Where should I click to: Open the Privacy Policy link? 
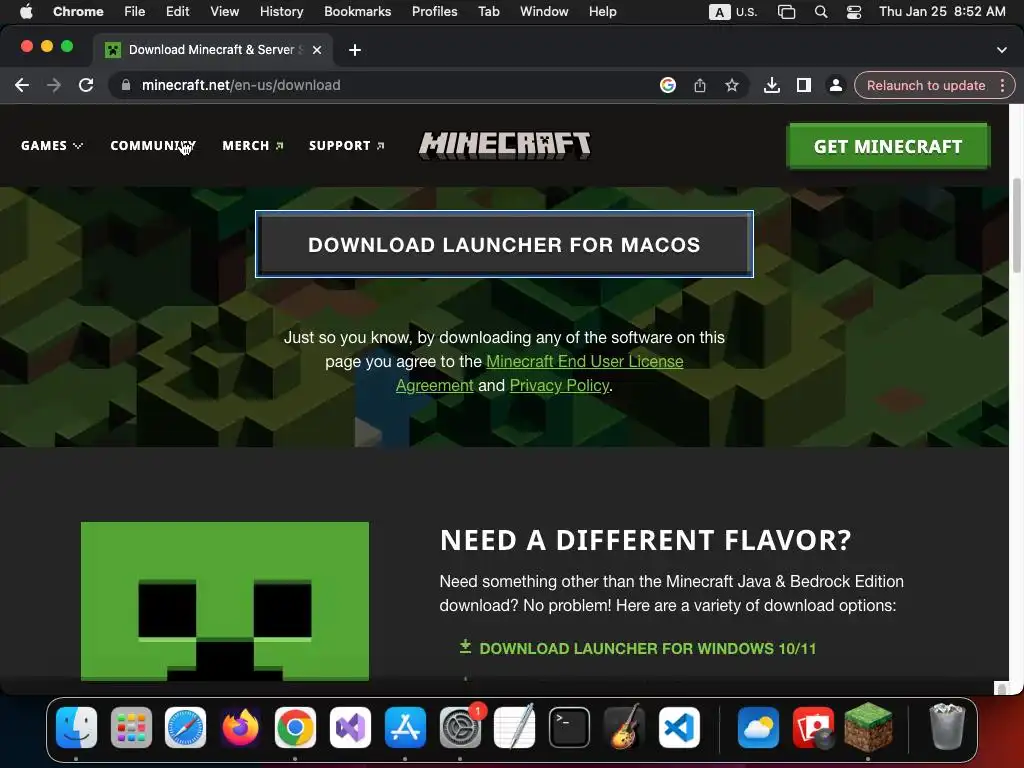pyautogui.click(x=559, y=385)
